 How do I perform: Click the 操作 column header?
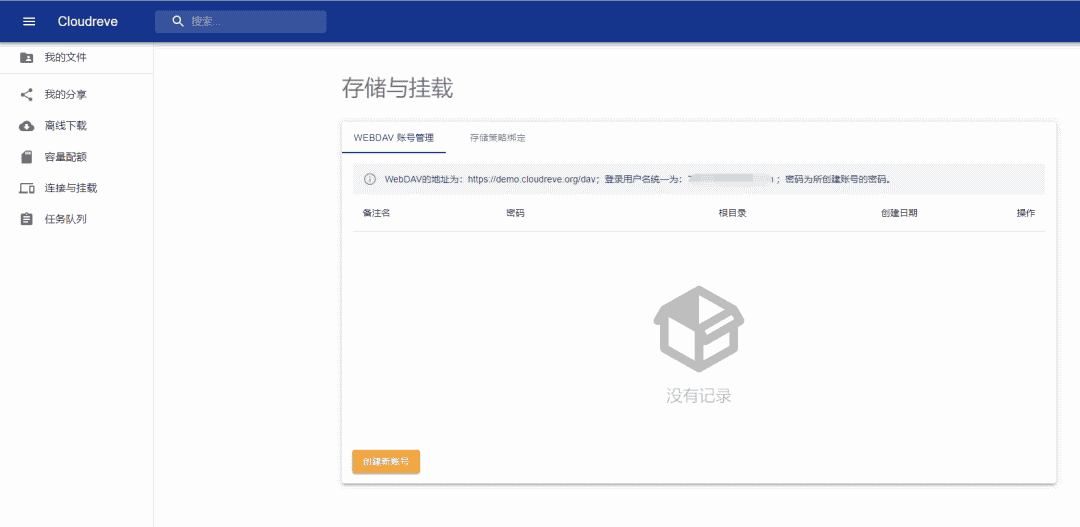[1026, 213]
